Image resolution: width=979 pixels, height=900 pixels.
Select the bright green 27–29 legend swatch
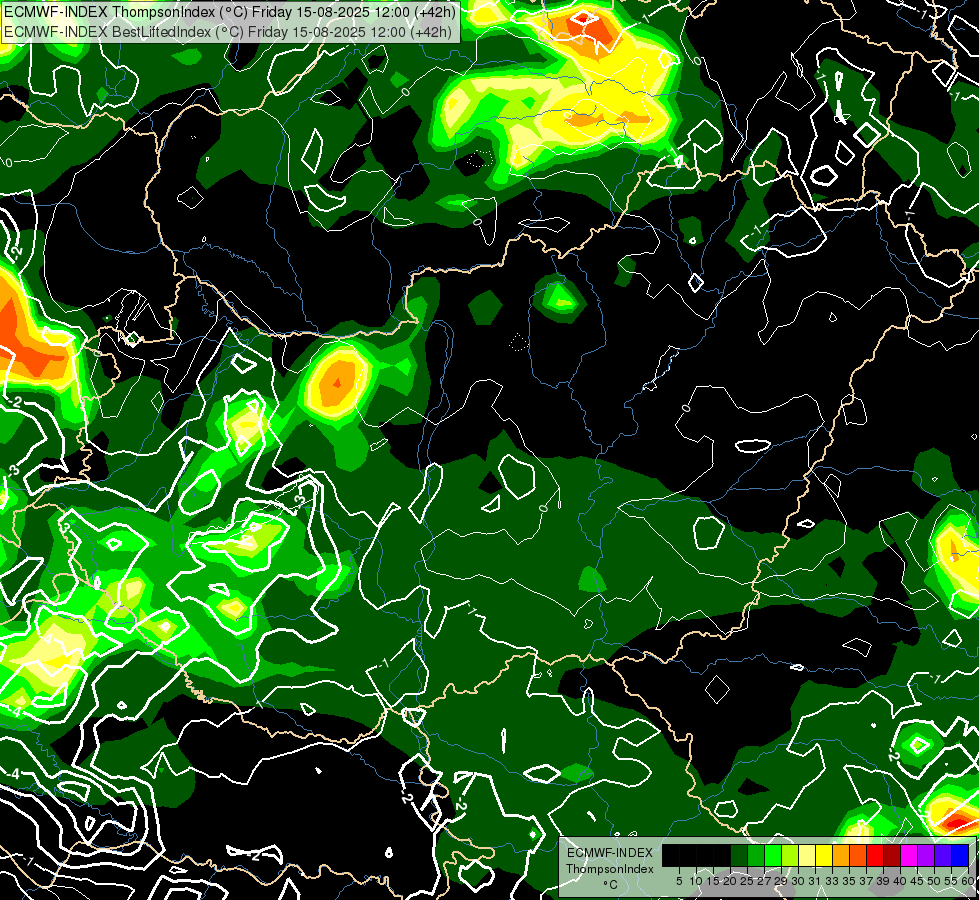pyautogui.click(x=773, y=855)
